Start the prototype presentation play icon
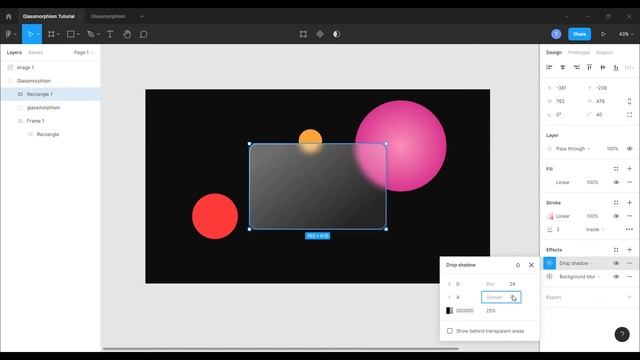640x360 pixels. coord(603,34)
